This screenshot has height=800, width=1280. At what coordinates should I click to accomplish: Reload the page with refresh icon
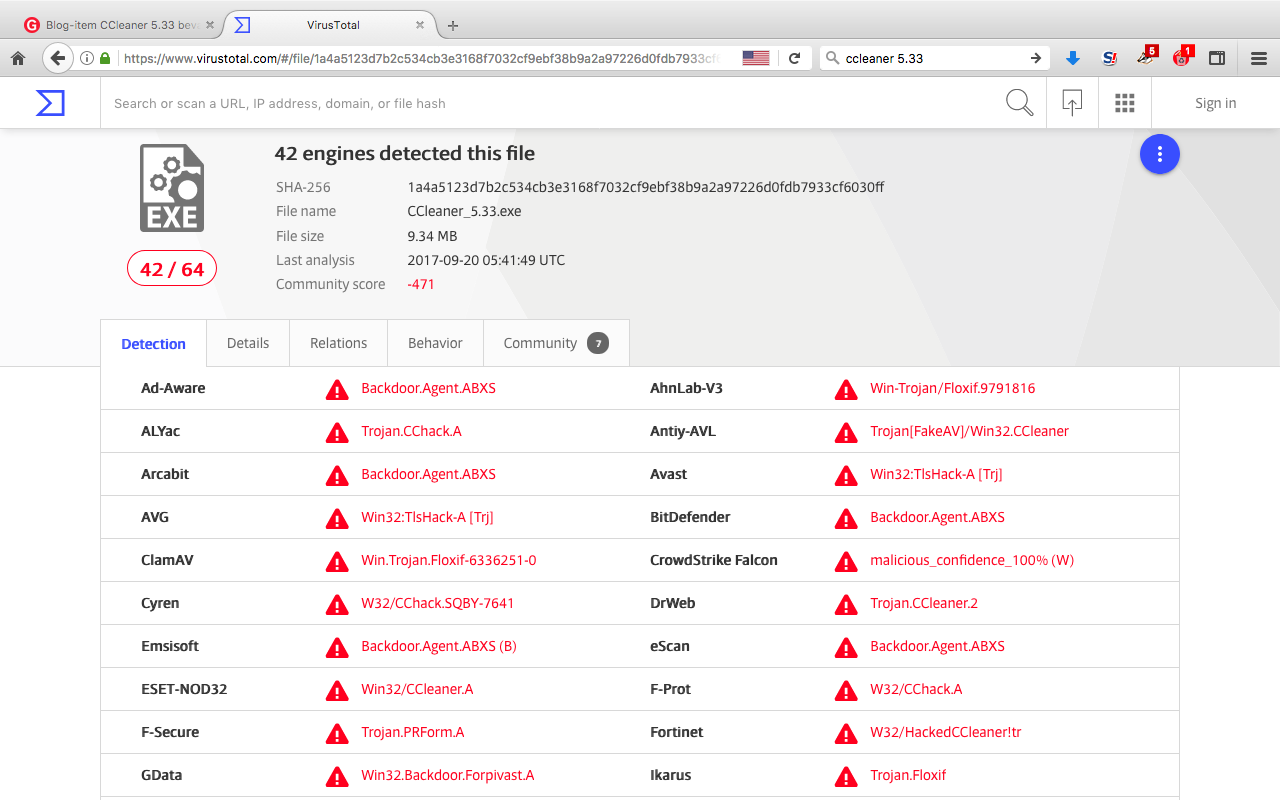tap(794, 58)
